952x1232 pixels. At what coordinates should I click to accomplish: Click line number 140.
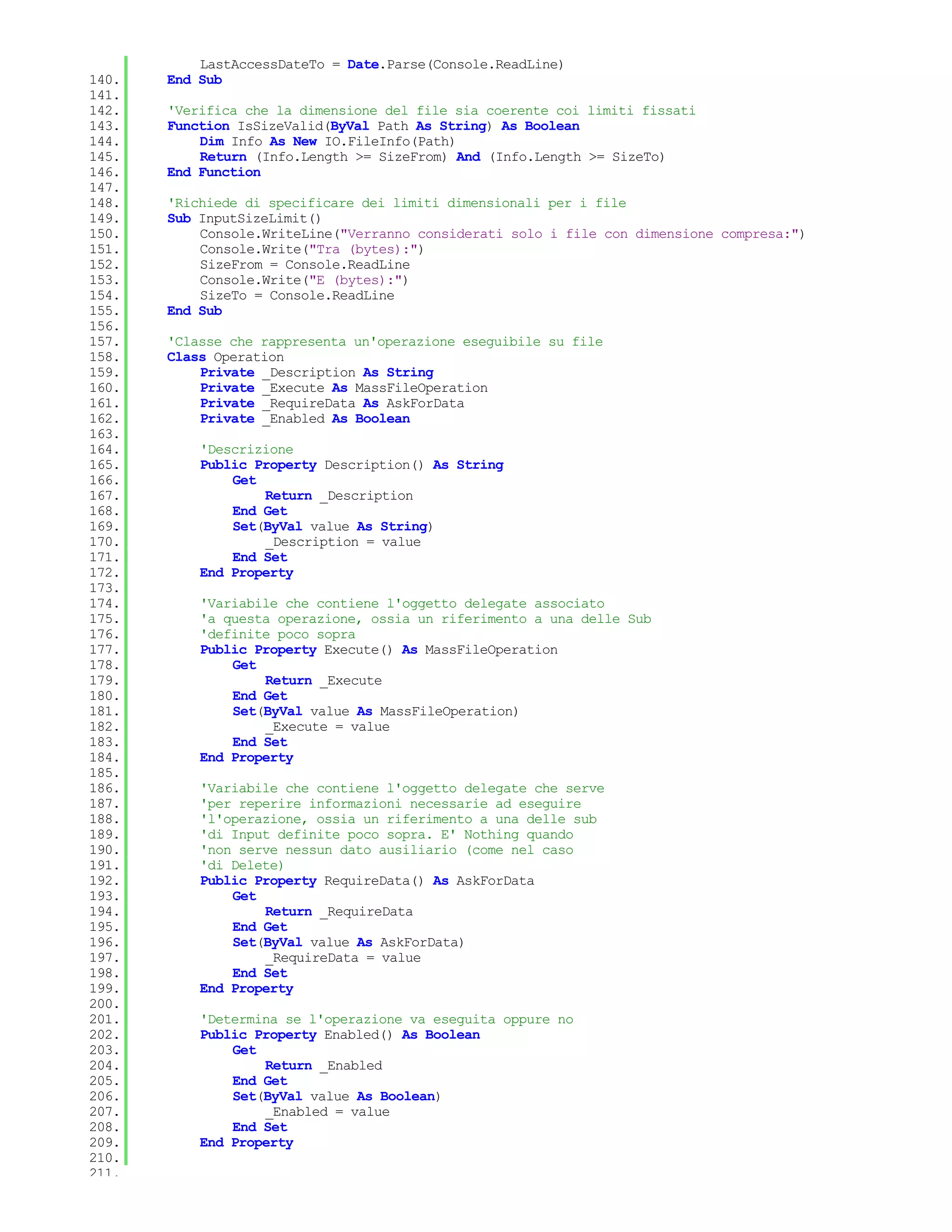pos(104,79)
